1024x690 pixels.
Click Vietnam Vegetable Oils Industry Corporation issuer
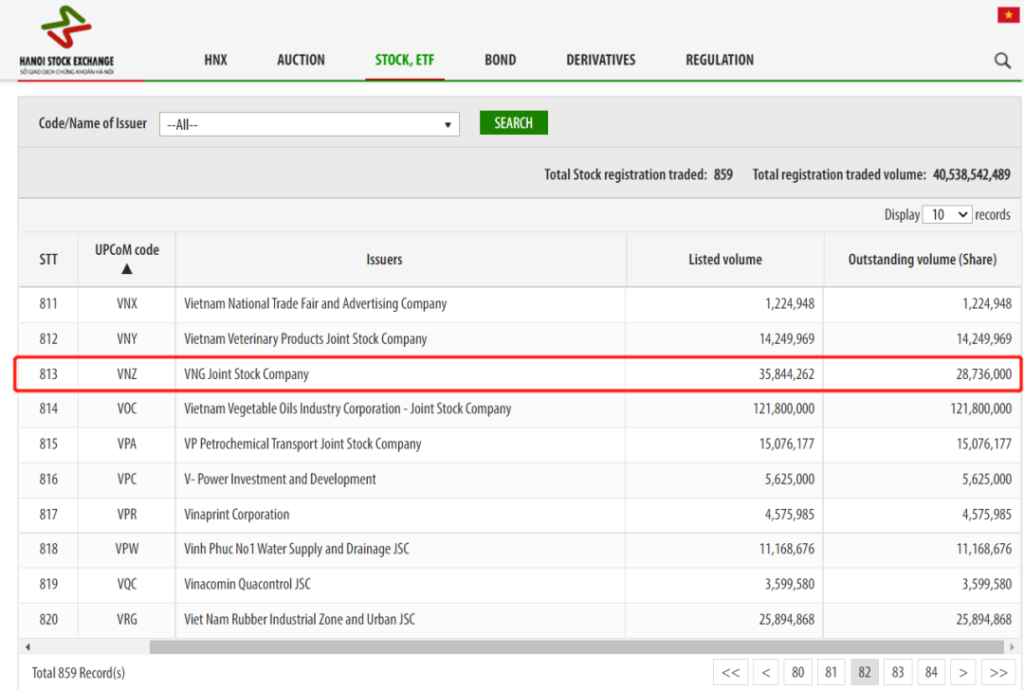pyautogui.click(x=347, y=409)
